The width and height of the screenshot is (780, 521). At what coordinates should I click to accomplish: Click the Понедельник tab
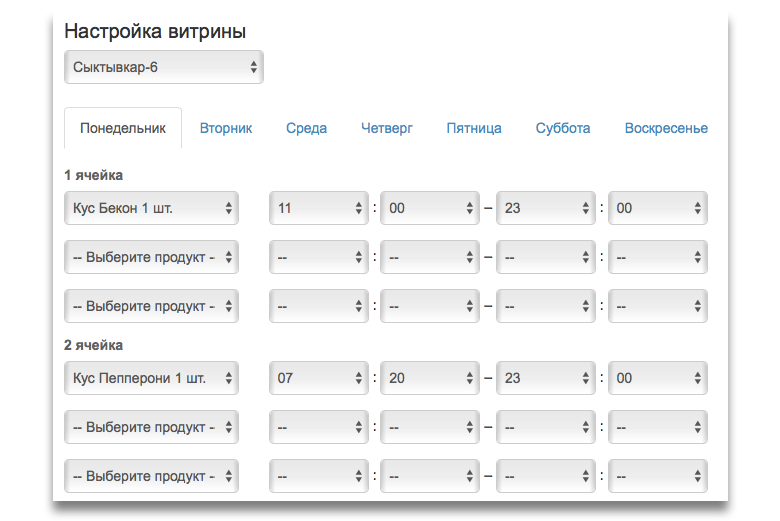click(x=123, y=128)
